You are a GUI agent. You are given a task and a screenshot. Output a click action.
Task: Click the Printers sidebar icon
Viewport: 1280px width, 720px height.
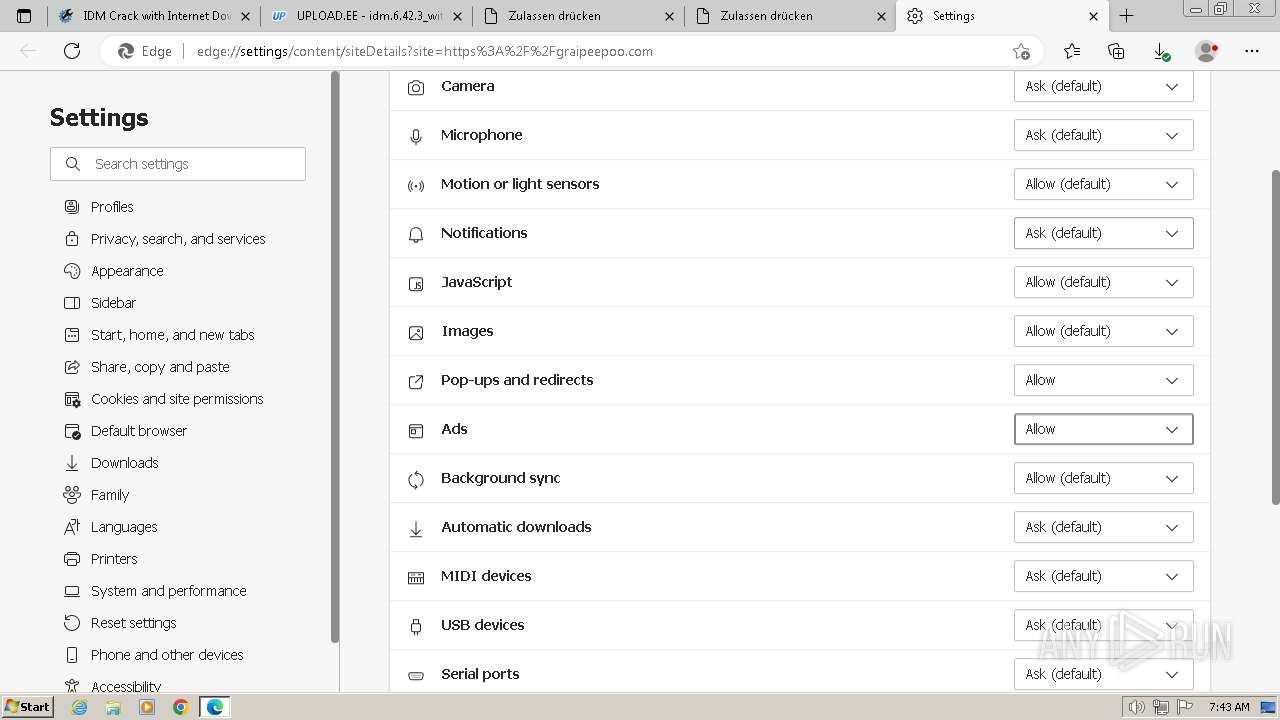(x=72, y=559)
